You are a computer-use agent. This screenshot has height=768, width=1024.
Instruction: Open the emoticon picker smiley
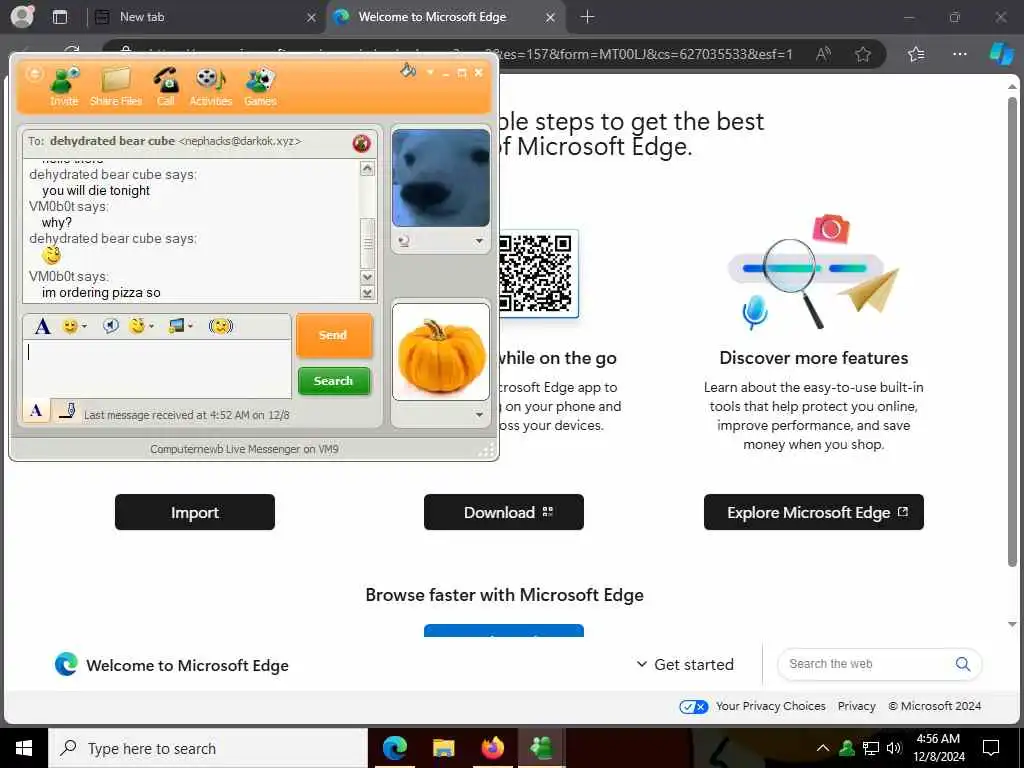click(70, 325)
